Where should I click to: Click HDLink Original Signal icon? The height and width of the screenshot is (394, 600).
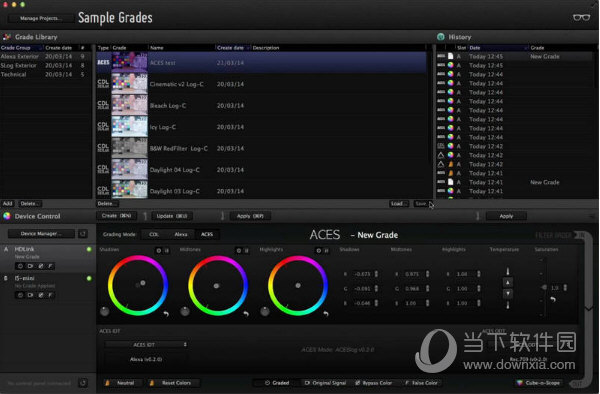(x=30, y=266)
